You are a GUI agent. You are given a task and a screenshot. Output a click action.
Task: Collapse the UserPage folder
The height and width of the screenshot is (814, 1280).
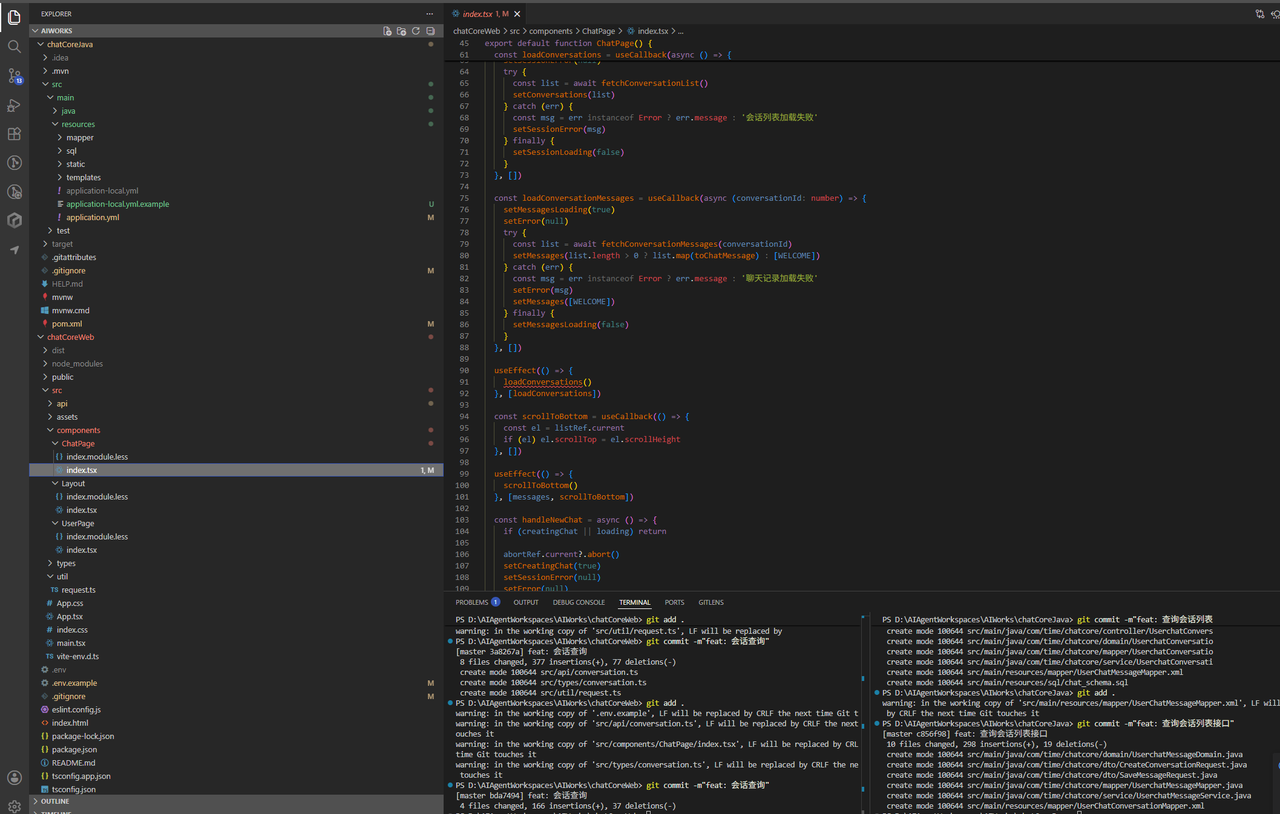[x=78, y=523]
